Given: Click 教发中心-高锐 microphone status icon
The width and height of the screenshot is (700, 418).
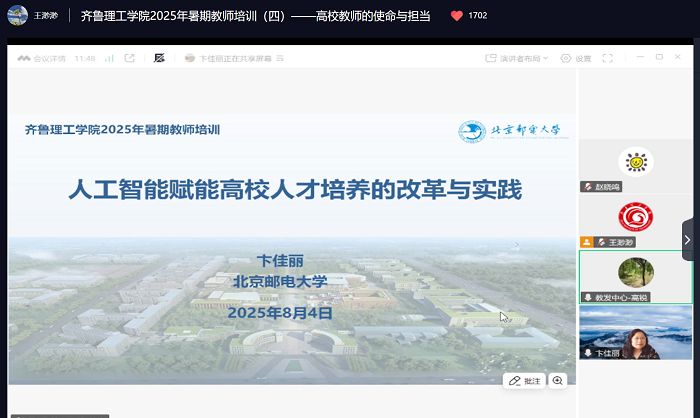Looking at the screenshot, I should tap(588, 298).
